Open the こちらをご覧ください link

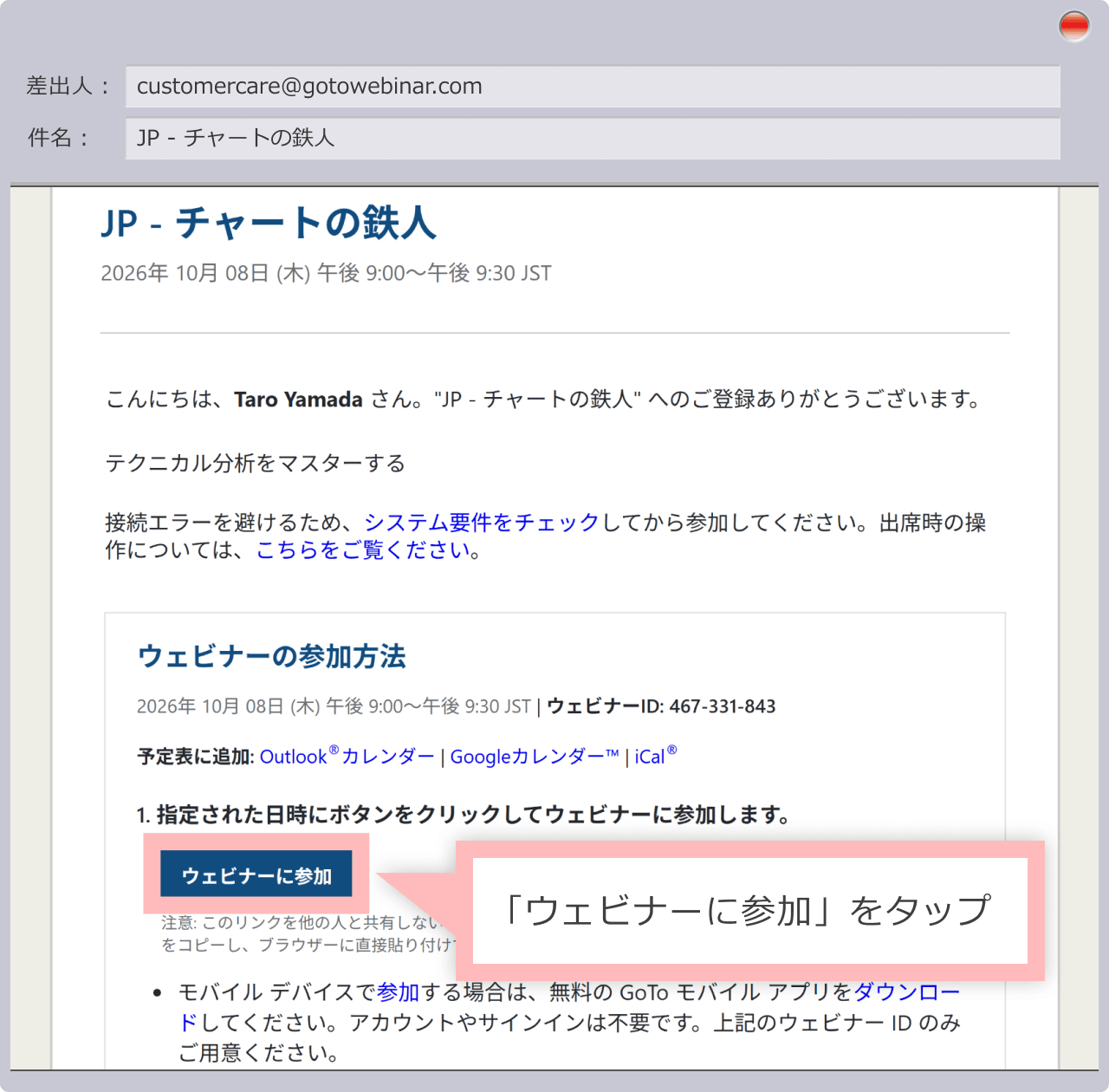(363, 550)
